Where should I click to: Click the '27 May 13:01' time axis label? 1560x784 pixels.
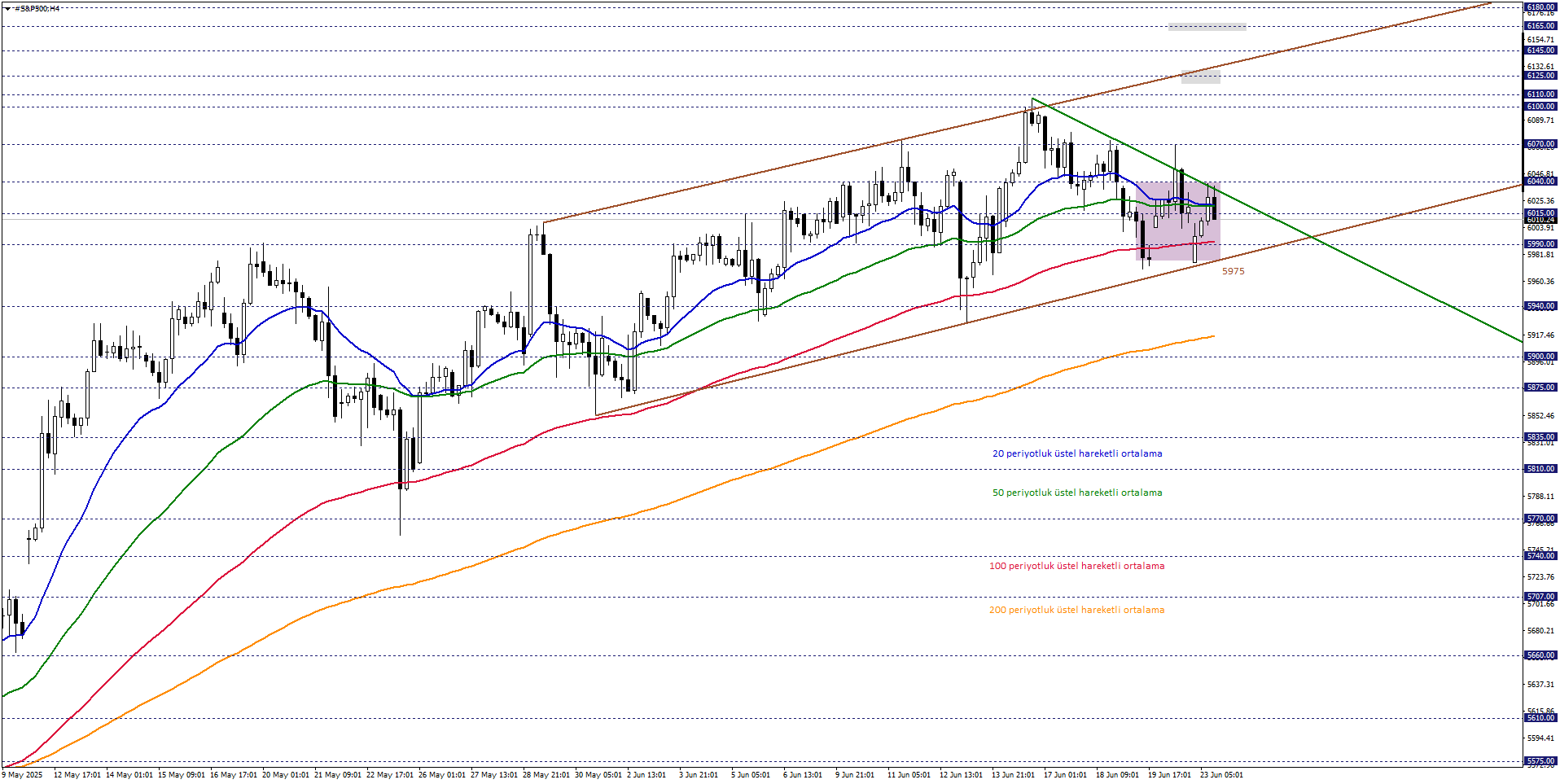tap(494, 775)
